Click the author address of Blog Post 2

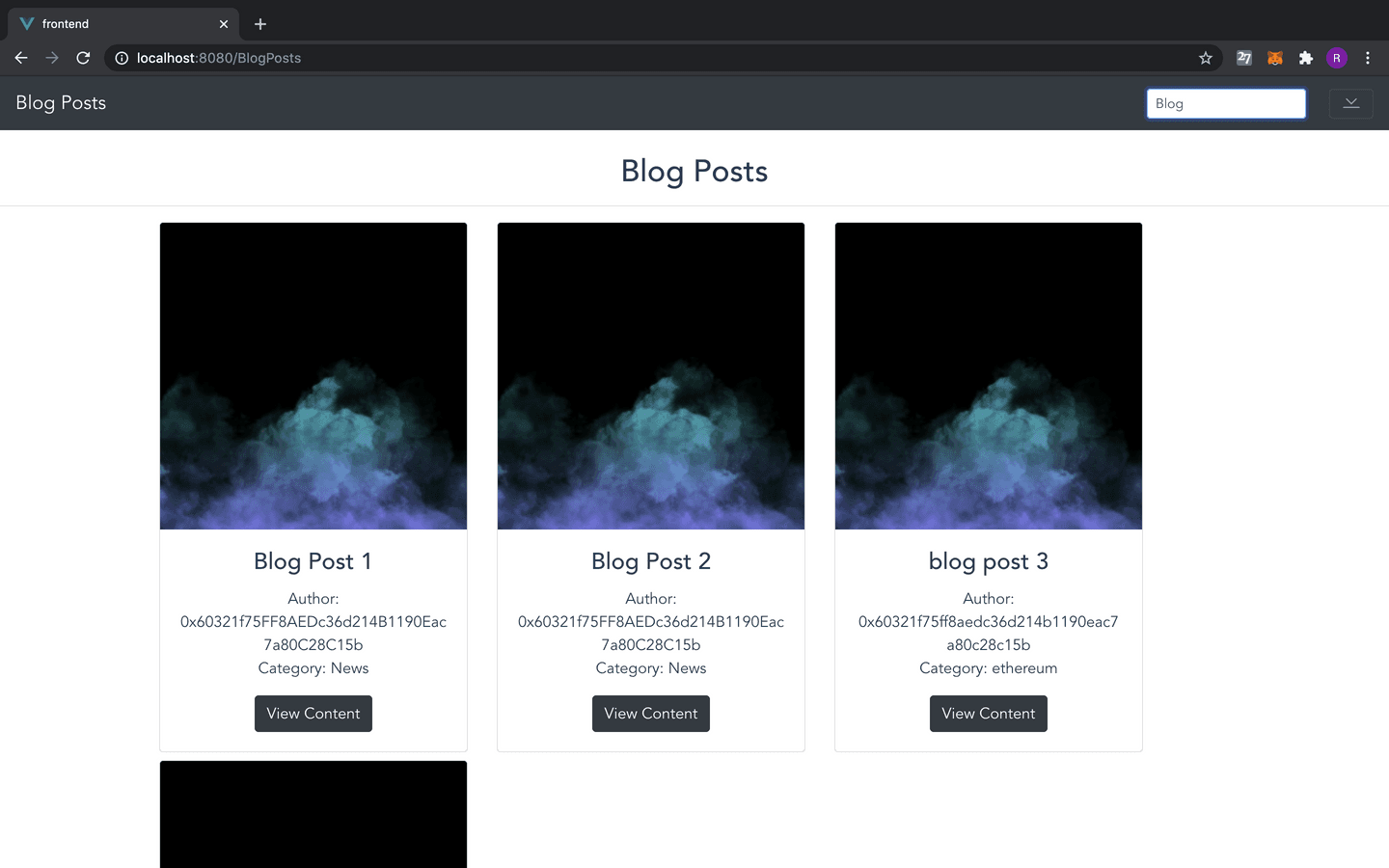coord(651,634)
